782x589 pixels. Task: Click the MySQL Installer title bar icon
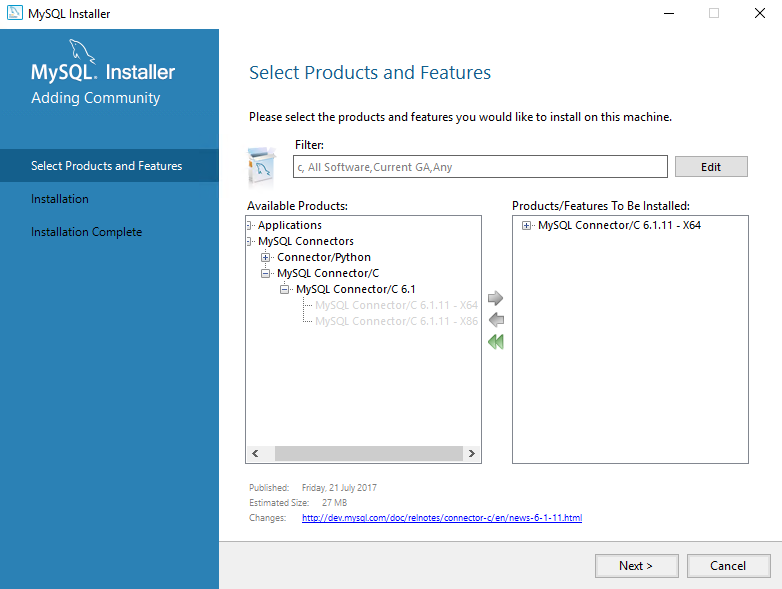[x=14, y=13]
